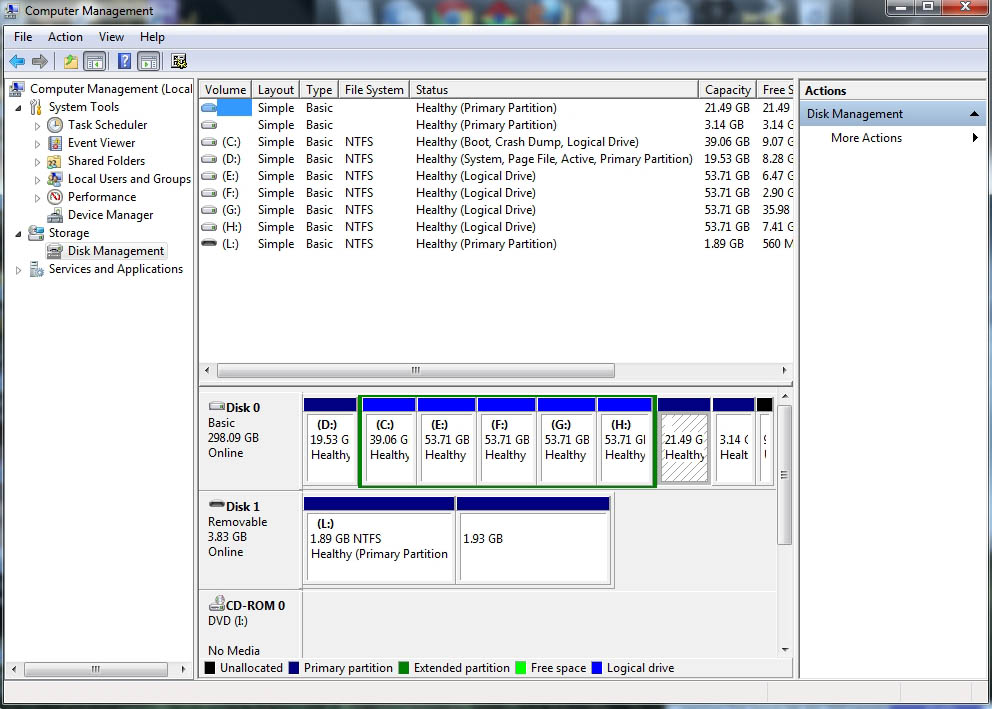Image resolution: width=992 pixels, height=709 pixels.
Task: Open the Device Manager node
Action: 110,215
